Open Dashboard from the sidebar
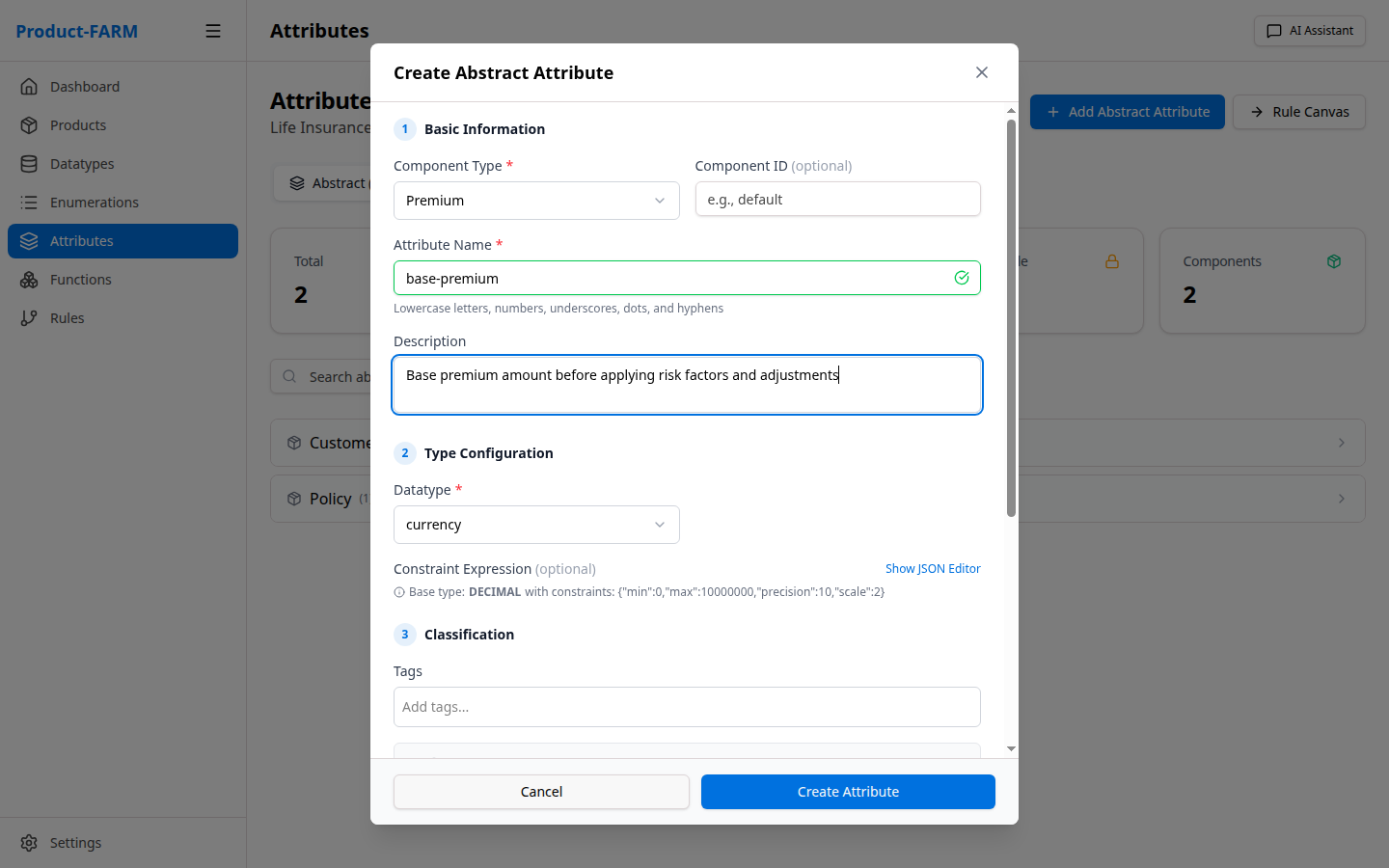This screenshot has height=868, width=1389. (85, 87)
